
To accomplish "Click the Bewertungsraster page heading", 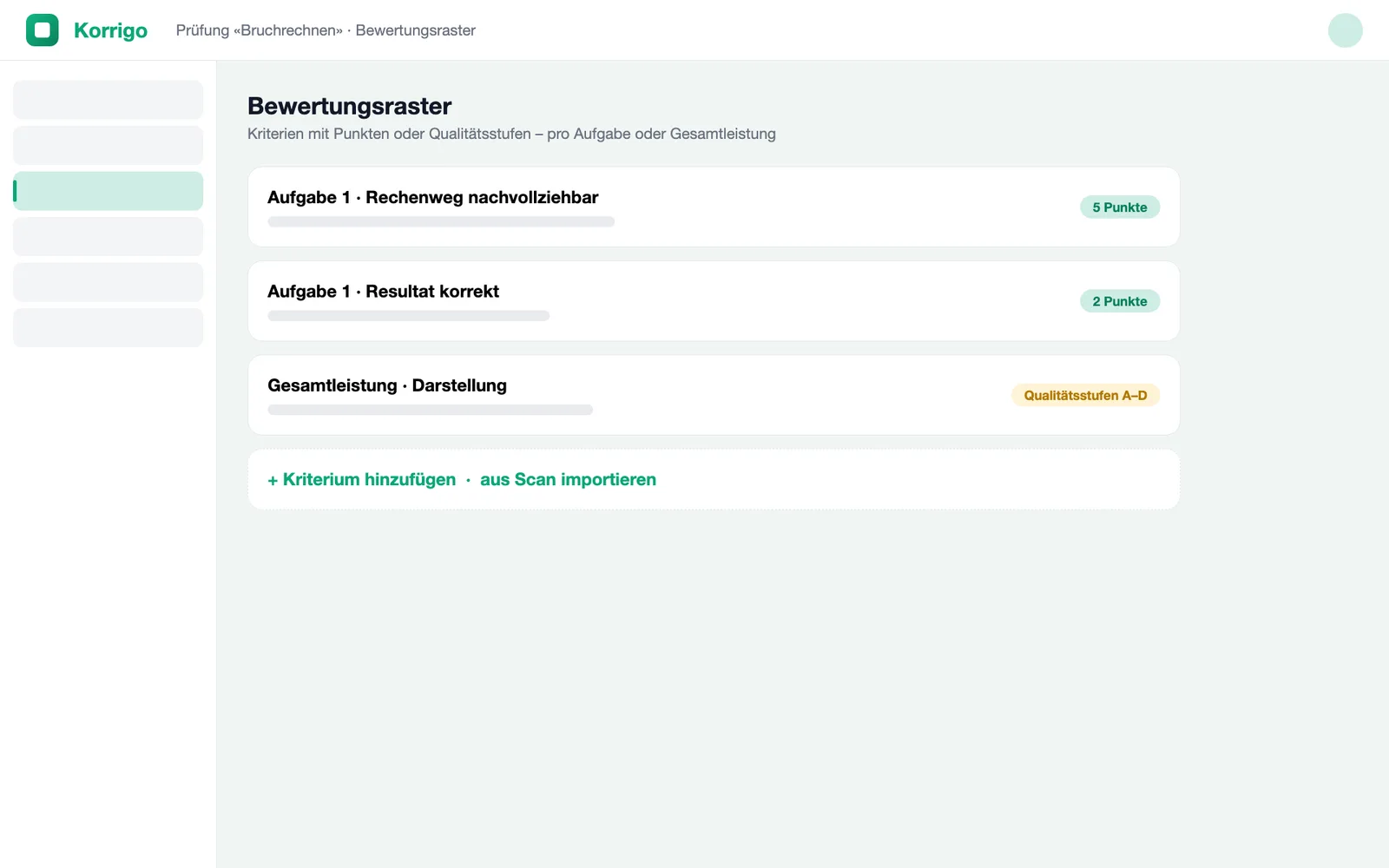I will tap(349, 106).
